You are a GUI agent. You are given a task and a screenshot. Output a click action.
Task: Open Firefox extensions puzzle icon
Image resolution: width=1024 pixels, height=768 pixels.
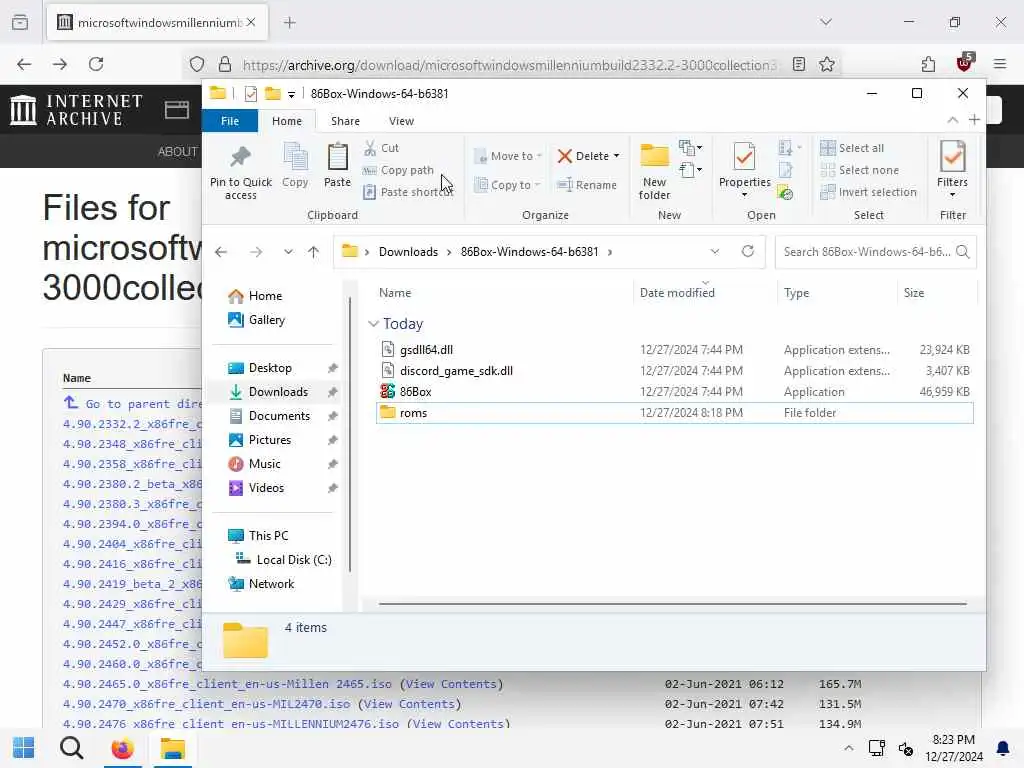coord(928,64)
